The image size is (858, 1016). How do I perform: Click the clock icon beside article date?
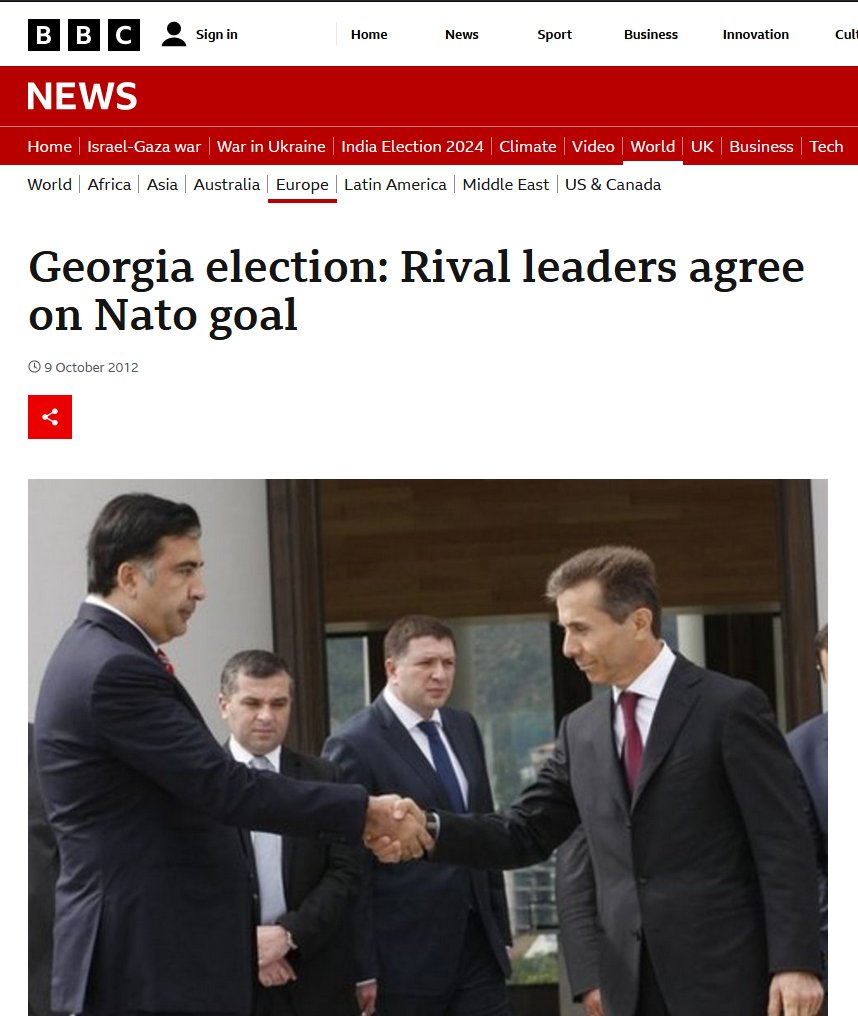pyautogui.click(x=34, y=367)
